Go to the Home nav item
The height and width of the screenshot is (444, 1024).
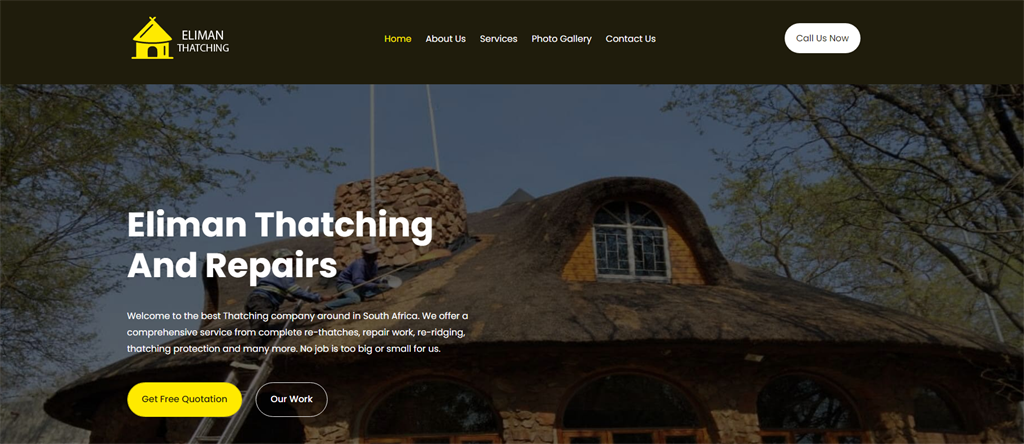(398, 39)
